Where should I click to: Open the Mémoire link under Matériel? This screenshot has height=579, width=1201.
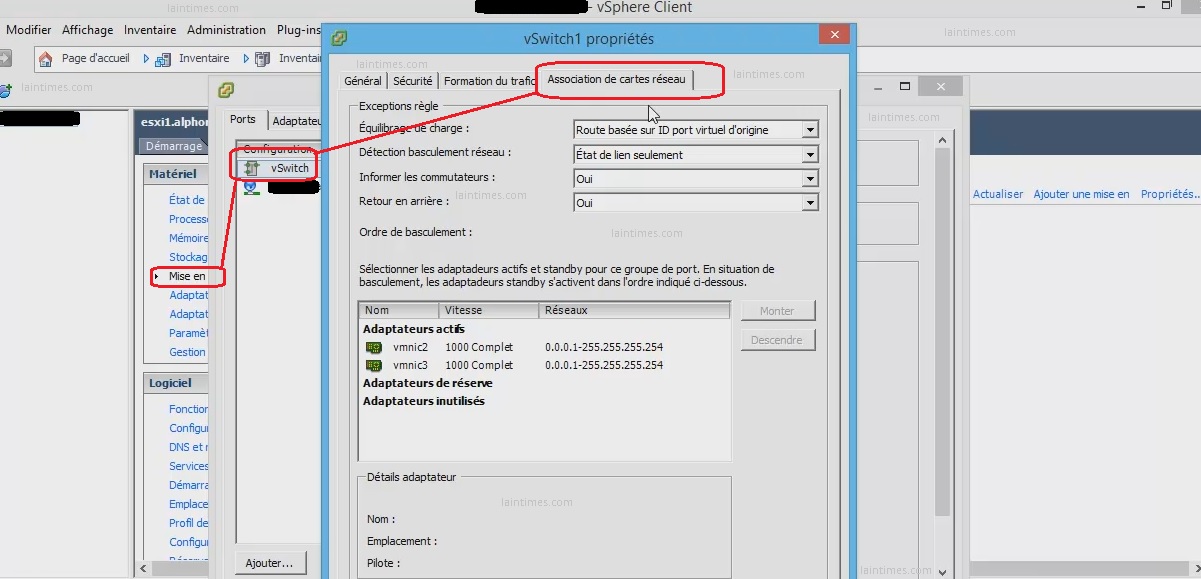[189, 238]
